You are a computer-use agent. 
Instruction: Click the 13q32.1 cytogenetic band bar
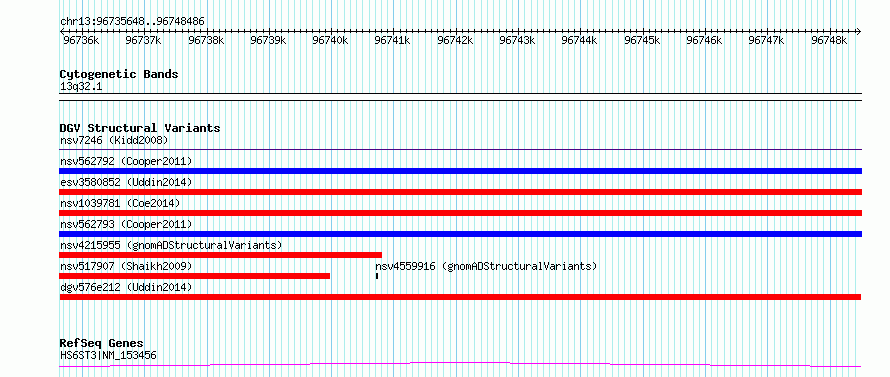click(460, 97)
